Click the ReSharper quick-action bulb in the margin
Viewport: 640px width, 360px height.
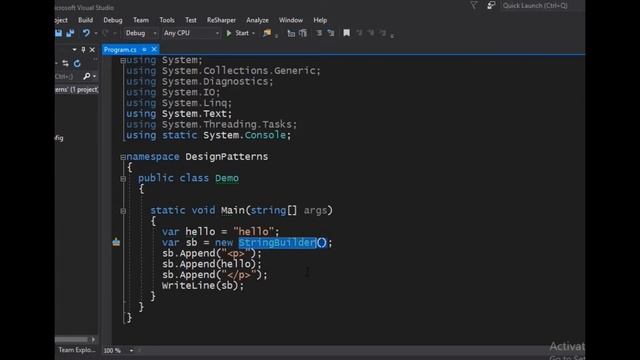[x=116, y=242]
